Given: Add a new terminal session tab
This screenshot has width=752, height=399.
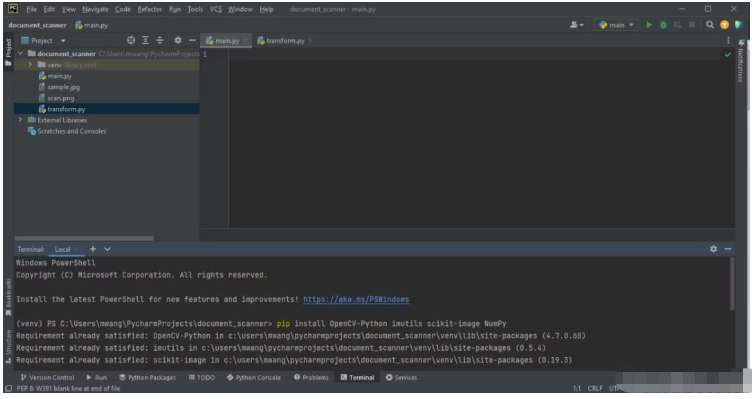Looking at the screenshot, I should 93,249.
